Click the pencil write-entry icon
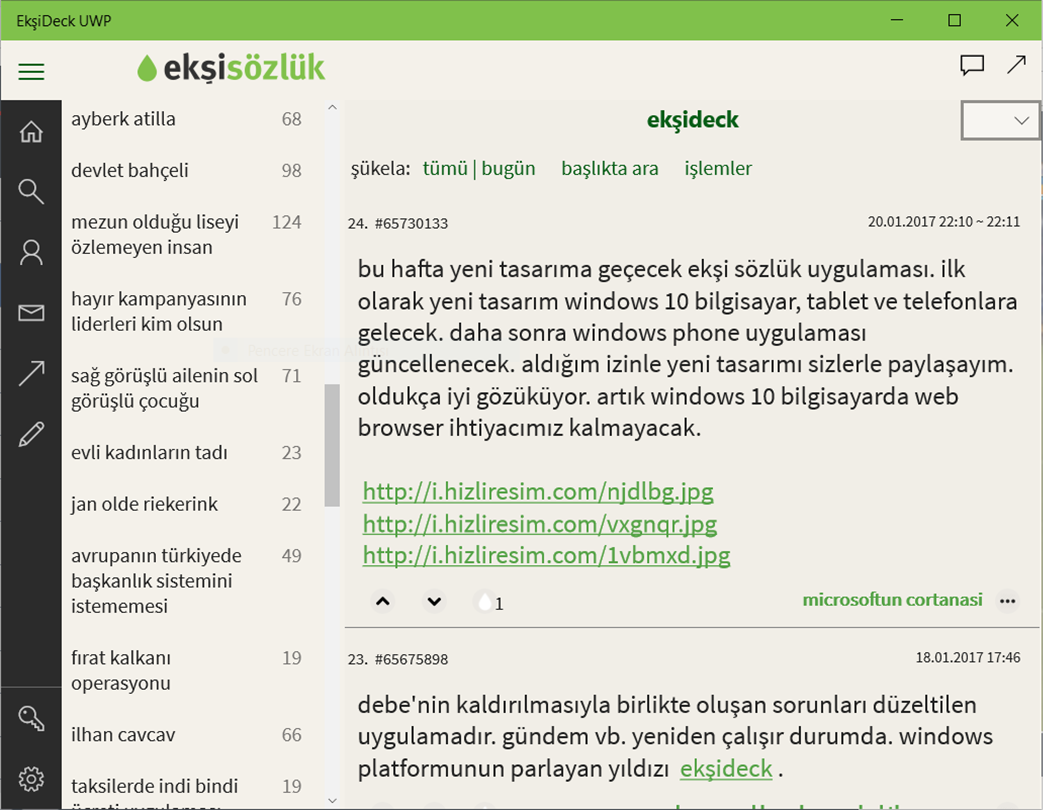1043x810 pixels. [31, 434]
